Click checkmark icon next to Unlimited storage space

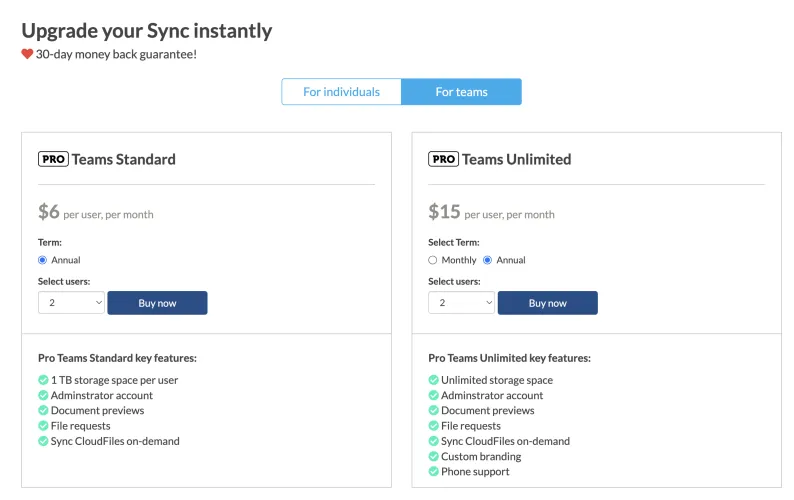point(433,380)
